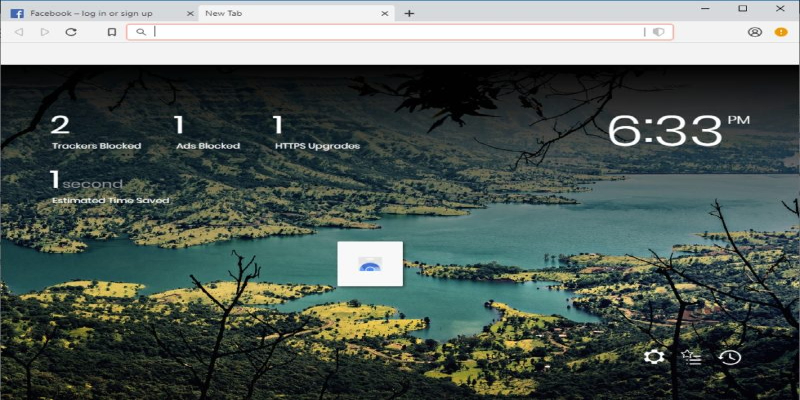
Task: Close the Facebook tab
Action: (x=187, y=13)
